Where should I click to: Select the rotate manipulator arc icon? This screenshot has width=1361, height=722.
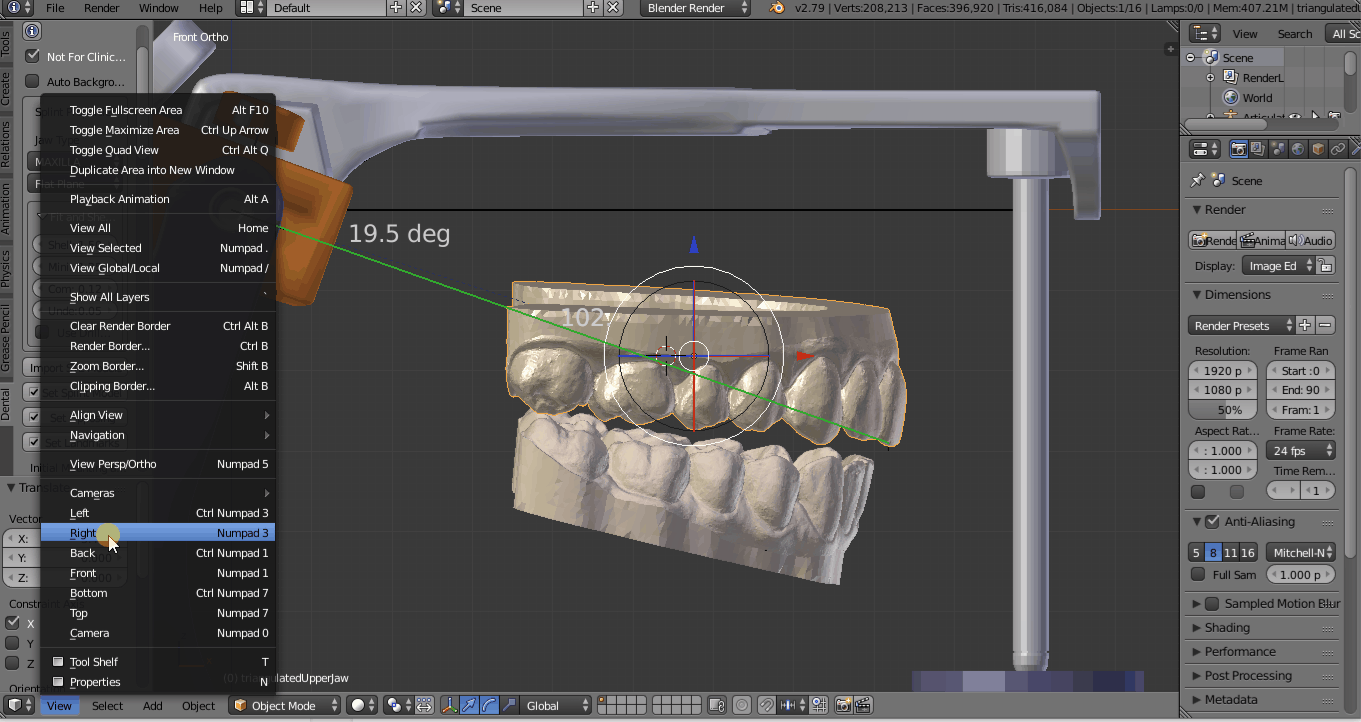pos(489,705)
